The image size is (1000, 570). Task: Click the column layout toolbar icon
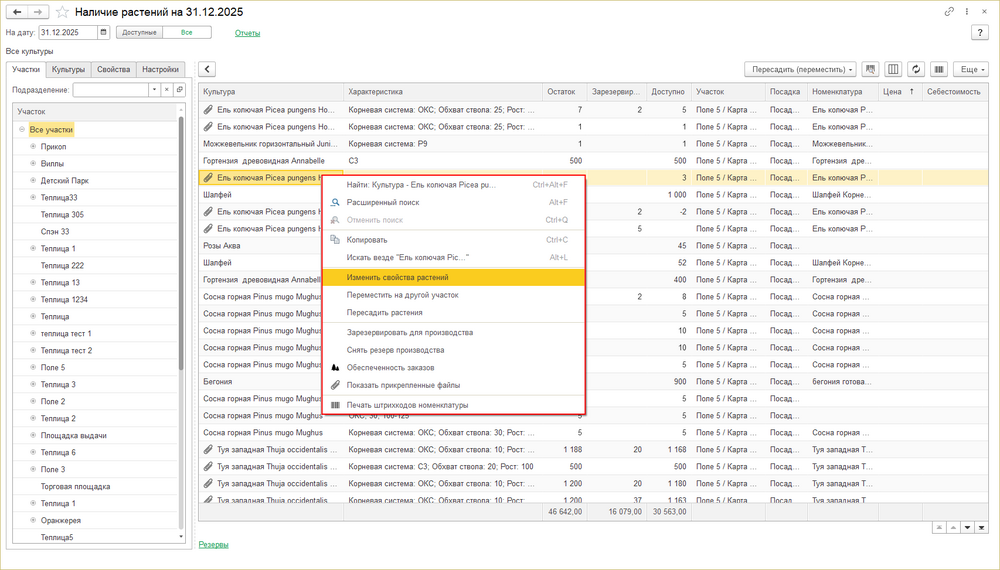click(x=893, y=69)
